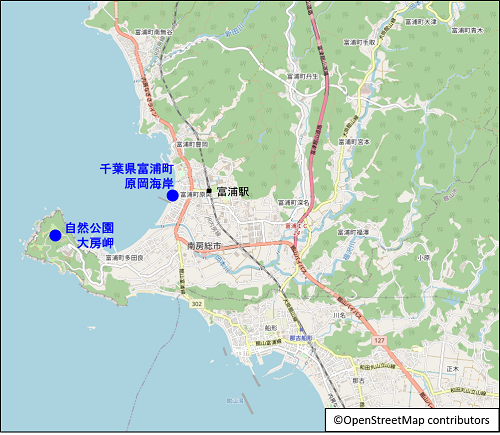This screenshot has width=500, height=435.
Task: Select the 富浦駅 text label
Action: tap(233, 192)
